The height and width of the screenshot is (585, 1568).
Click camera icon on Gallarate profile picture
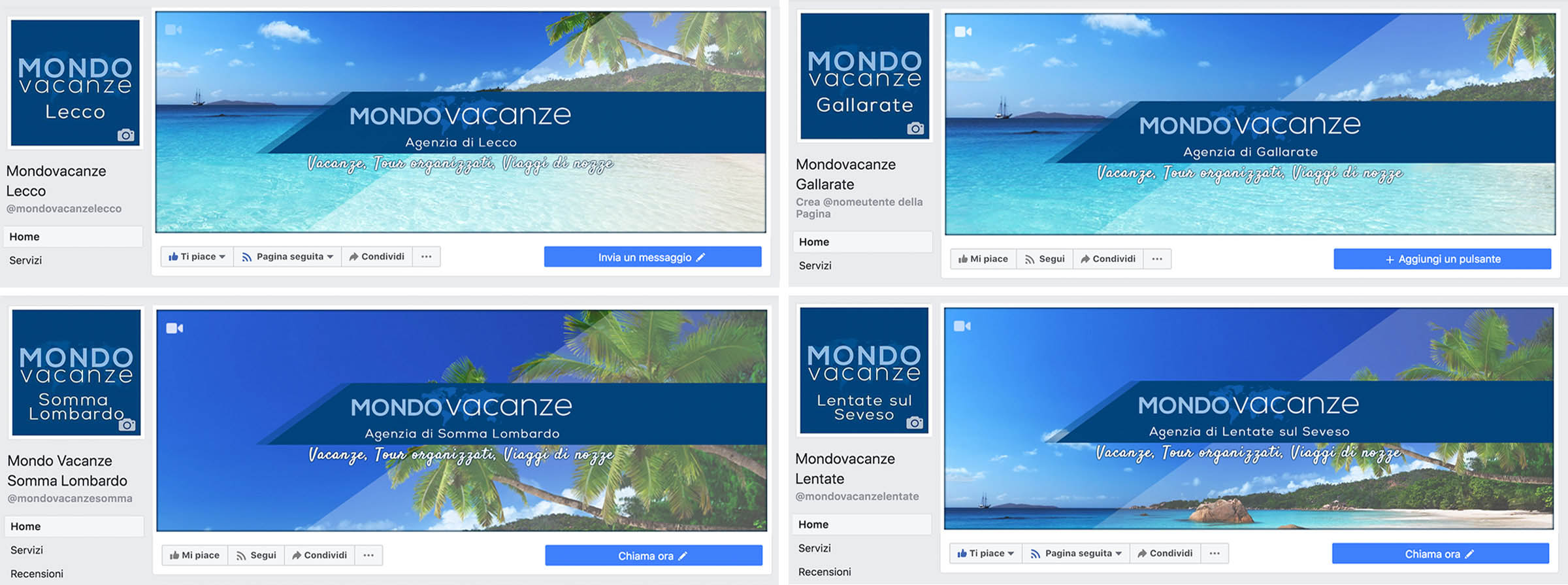coord(916,128)
